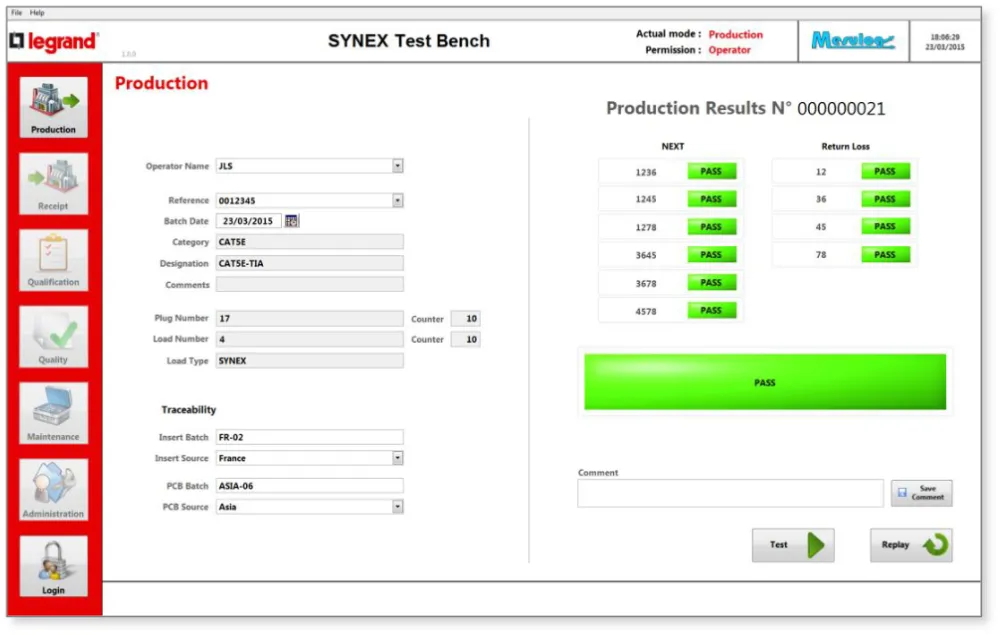Click the Category field CAT5E
1000x635 pixels.
point(309,242)
